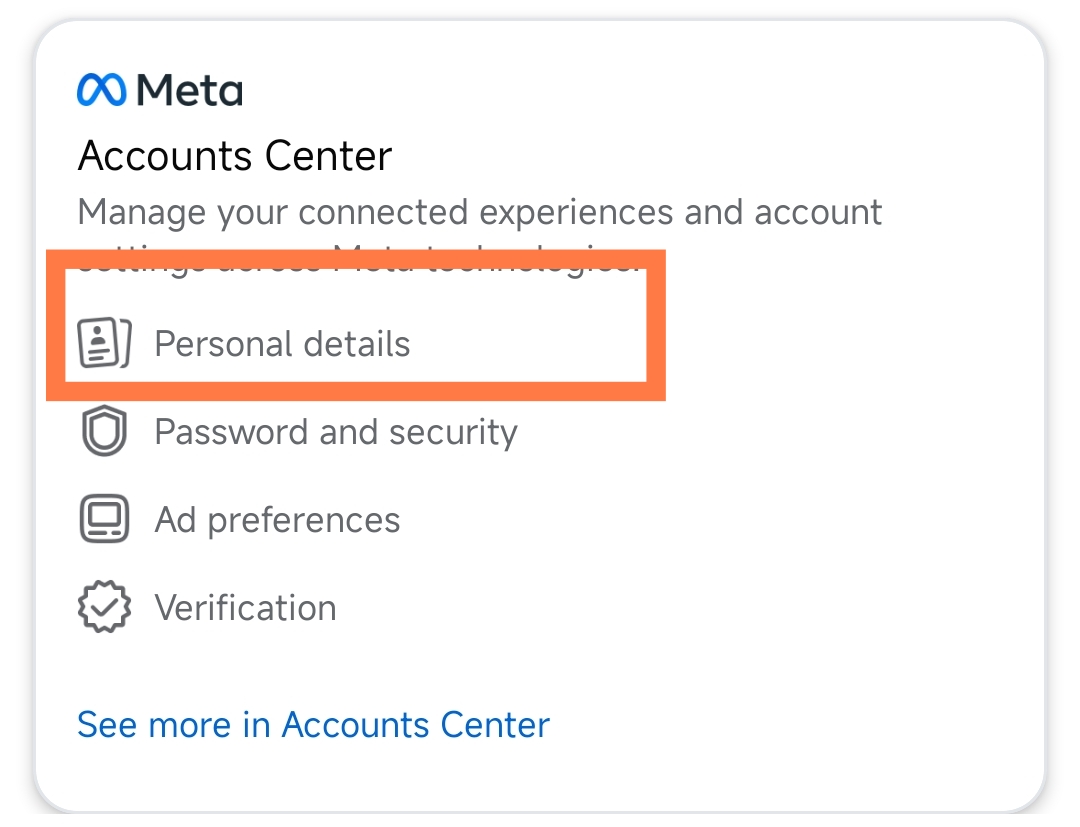Click the word 'preferences' in Ad preferences
The height and width of the screenshot is (827, 1080).
(x=304, y=520)
